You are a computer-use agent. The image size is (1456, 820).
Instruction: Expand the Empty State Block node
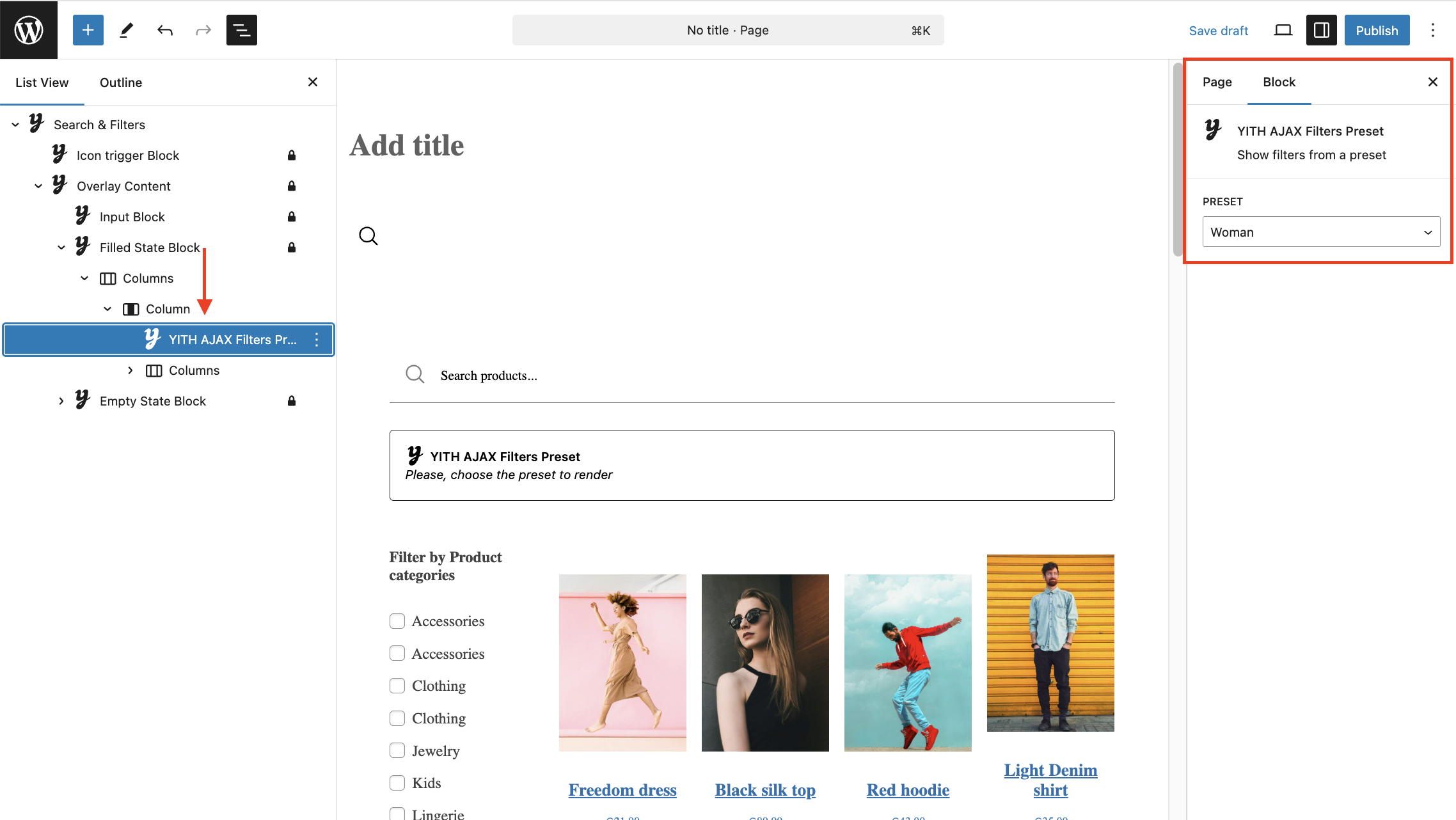point(61,401)
